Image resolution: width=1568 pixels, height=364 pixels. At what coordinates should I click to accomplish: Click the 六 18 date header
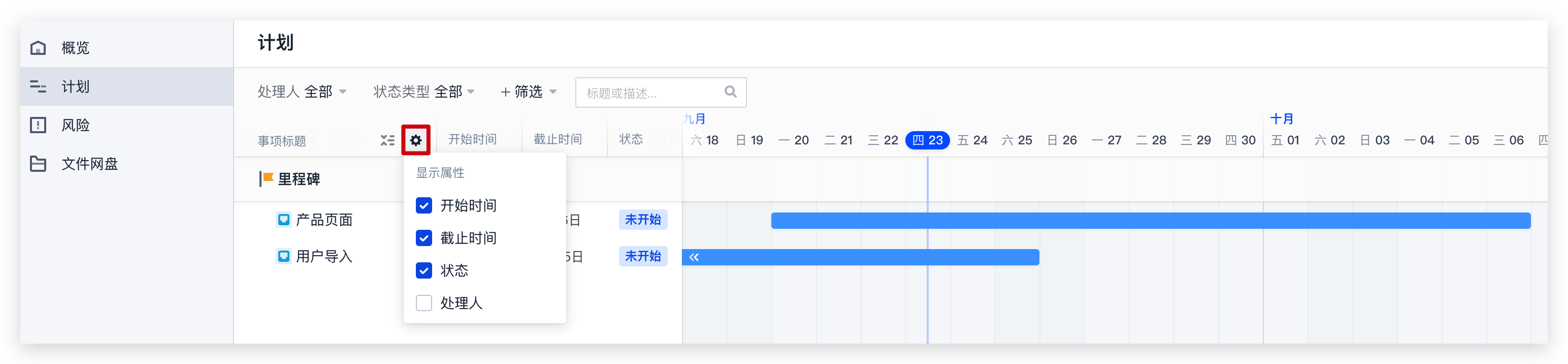[704, 140]
